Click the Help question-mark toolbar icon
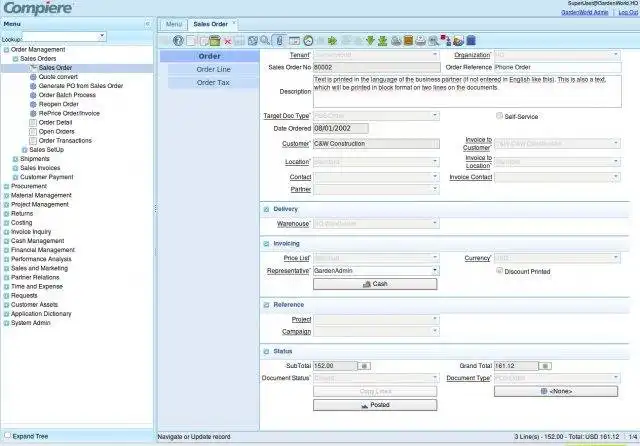Image resolution: width=640 pixels, height=446 pixels. (178, 40)
